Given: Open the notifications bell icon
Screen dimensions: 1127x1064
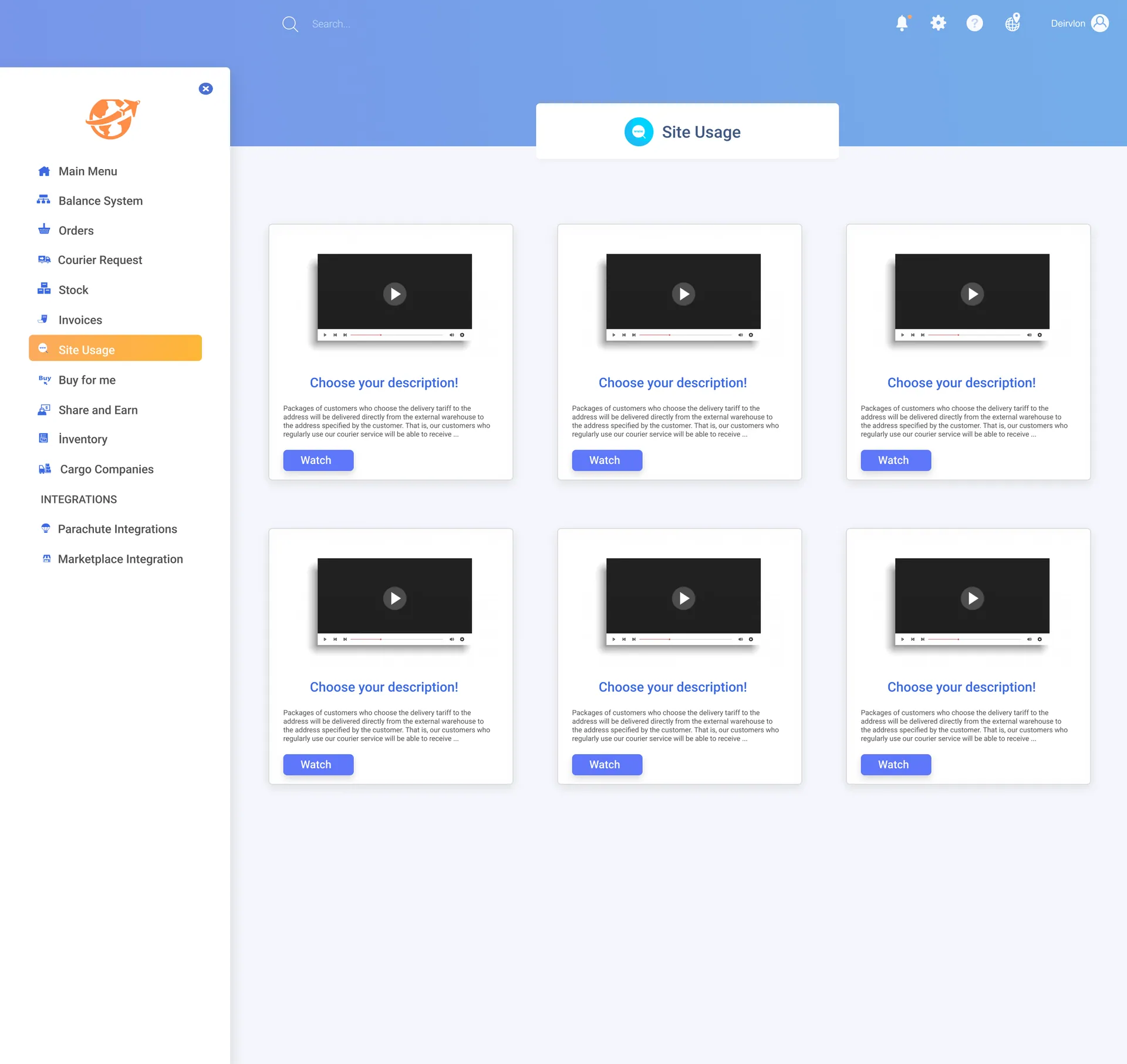Looking at the screenshot, I should (902, 23).
